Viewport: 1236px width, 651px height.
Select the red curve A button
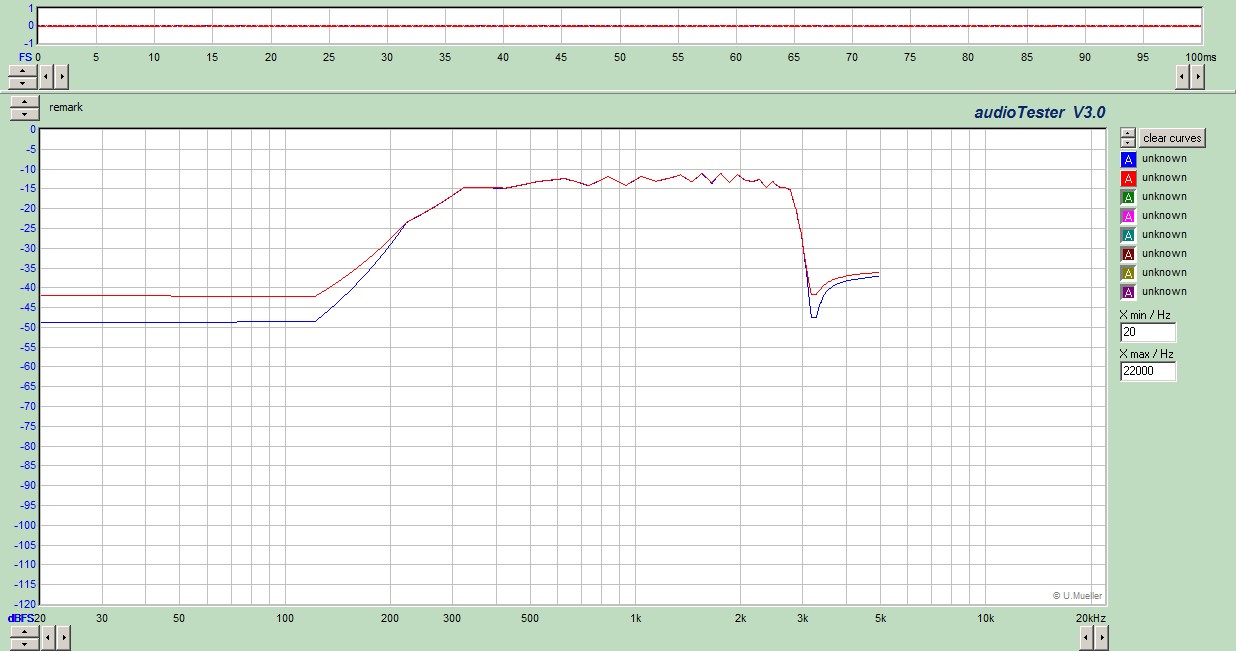coord(1128,178)
